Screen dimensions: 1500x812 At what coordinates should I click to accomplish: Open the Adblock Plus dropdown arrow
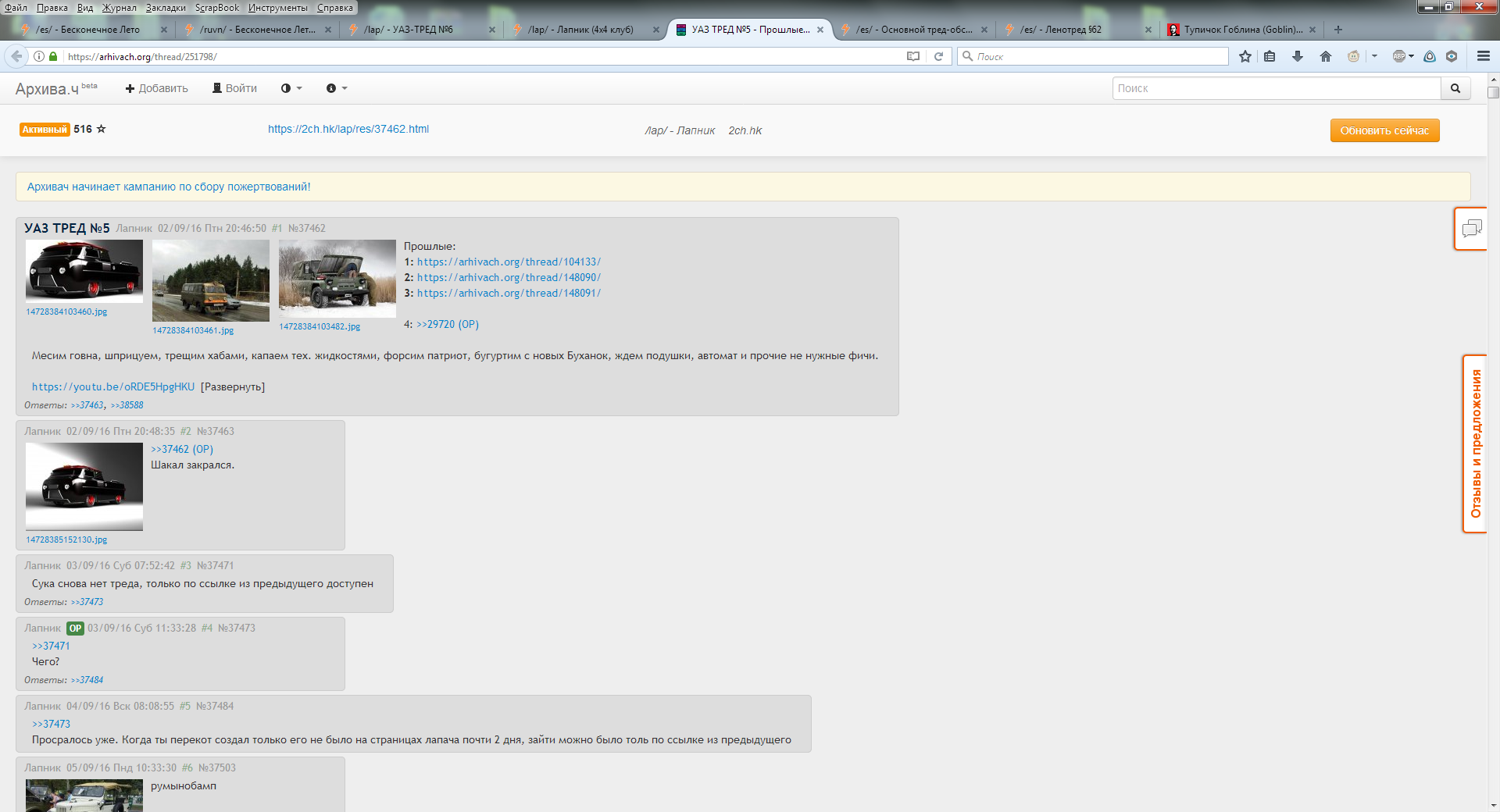[1412, 56]
